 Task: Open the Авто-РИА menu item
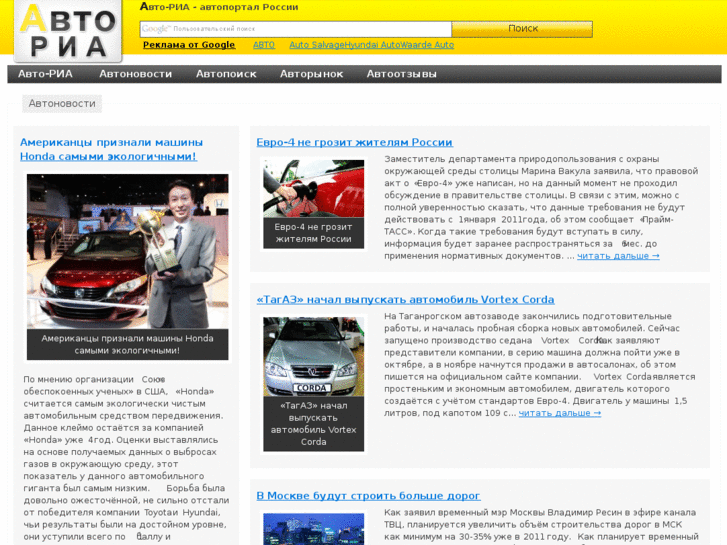coord(45,74)
